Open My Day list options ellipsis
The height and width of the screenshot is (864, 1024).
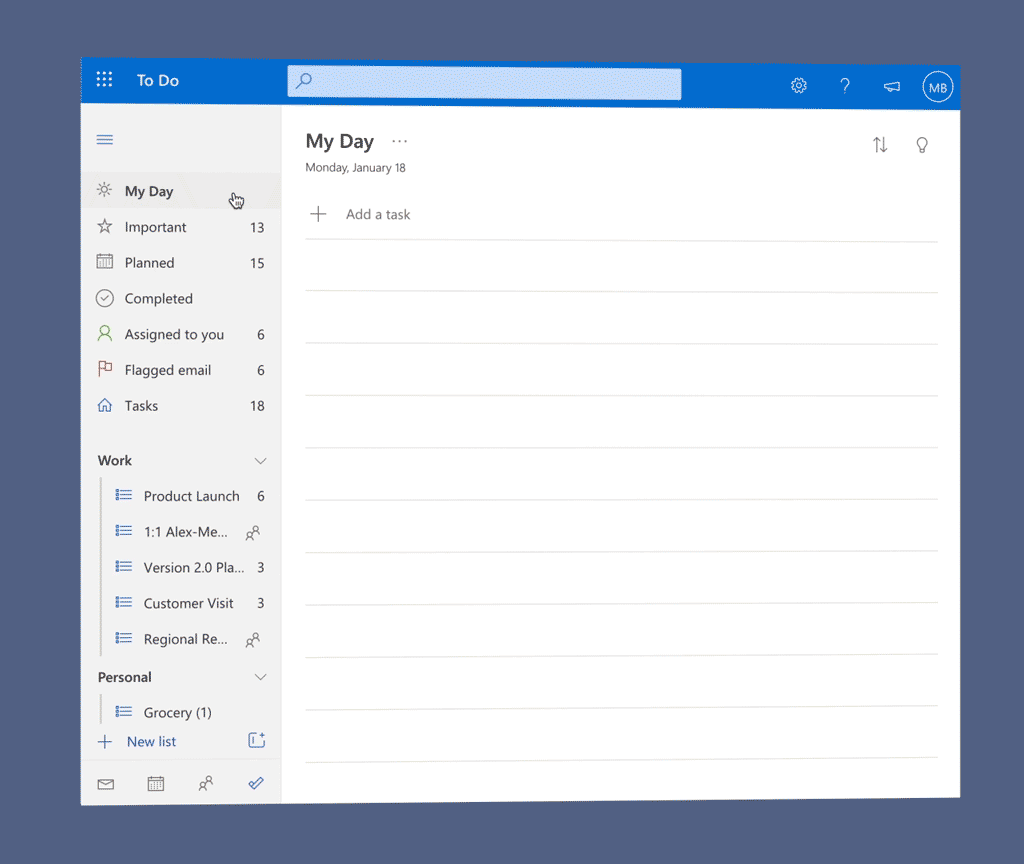pos(400,142)
